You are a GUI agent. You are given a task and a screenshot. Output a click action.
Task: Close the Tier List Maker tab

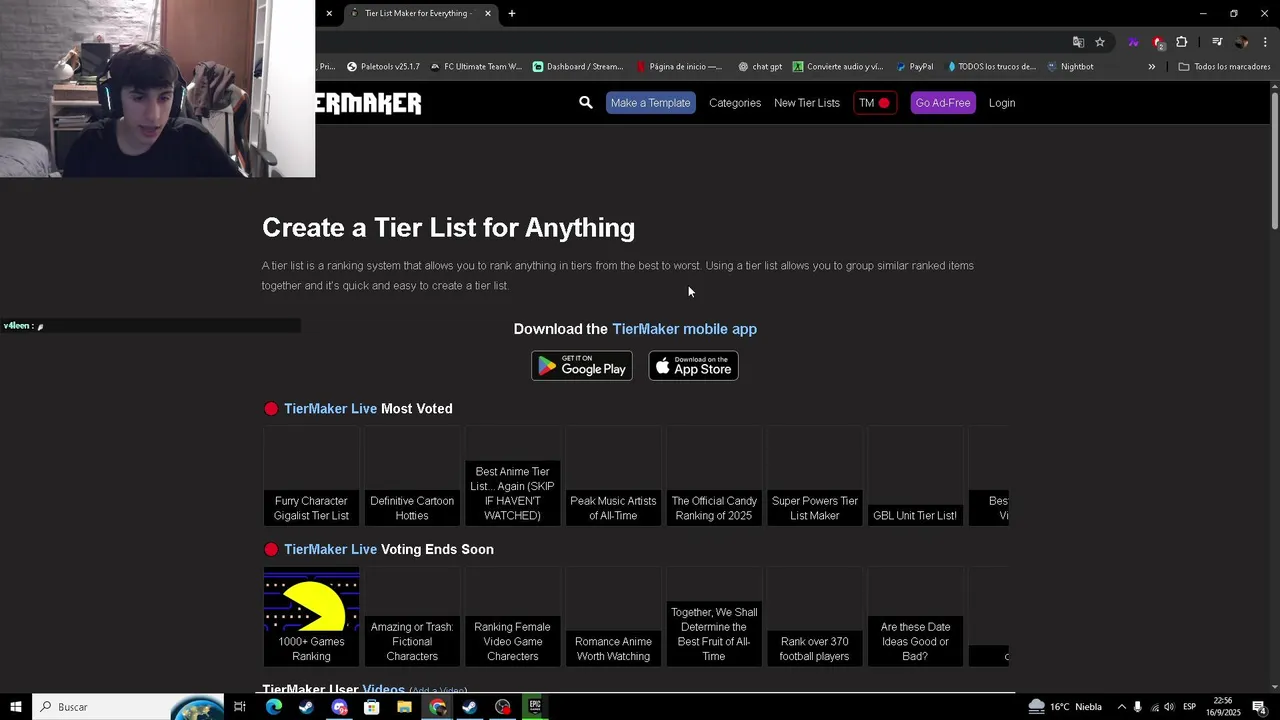pyautogui.click(x=488, y=13)
